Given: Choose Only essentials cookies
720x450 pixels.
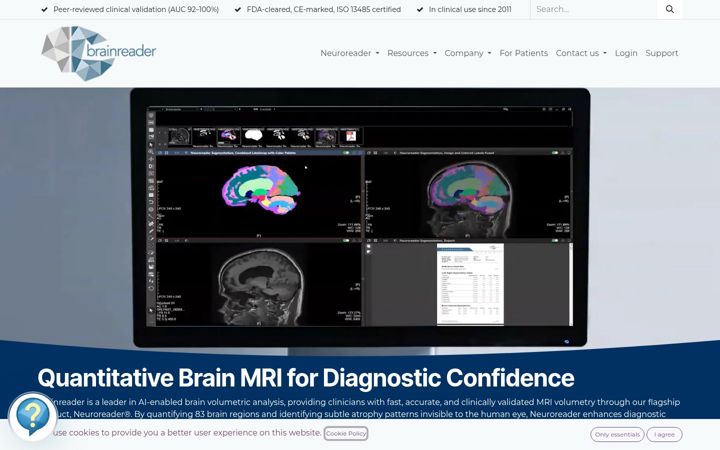Looking at the screenshot, I should coord(617,434).
